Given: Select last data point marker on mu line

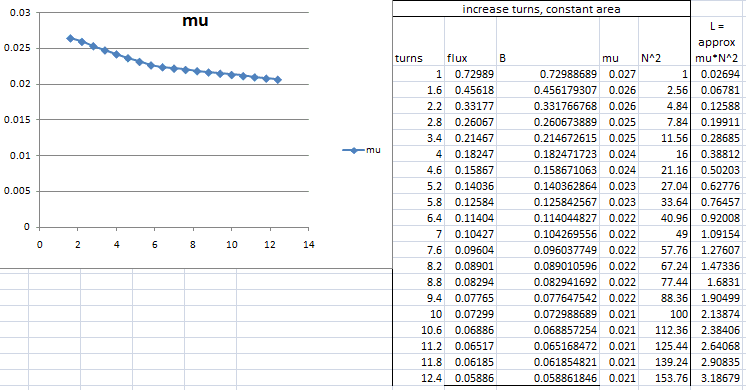Looking at the screenshot, I should (278, 80).
